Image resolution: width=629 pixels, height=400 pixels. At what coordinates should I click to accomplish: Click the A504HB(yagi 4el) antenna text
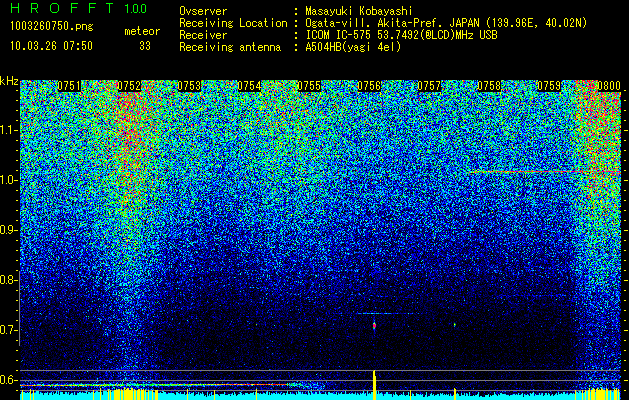point(353,47)
